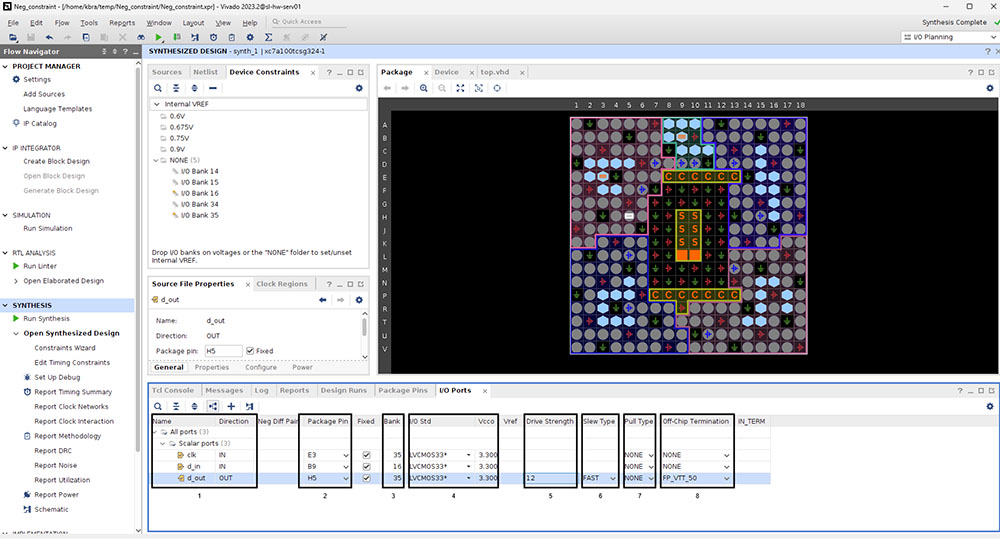Click the binoculars Find icon in the main toolbar

141,38
